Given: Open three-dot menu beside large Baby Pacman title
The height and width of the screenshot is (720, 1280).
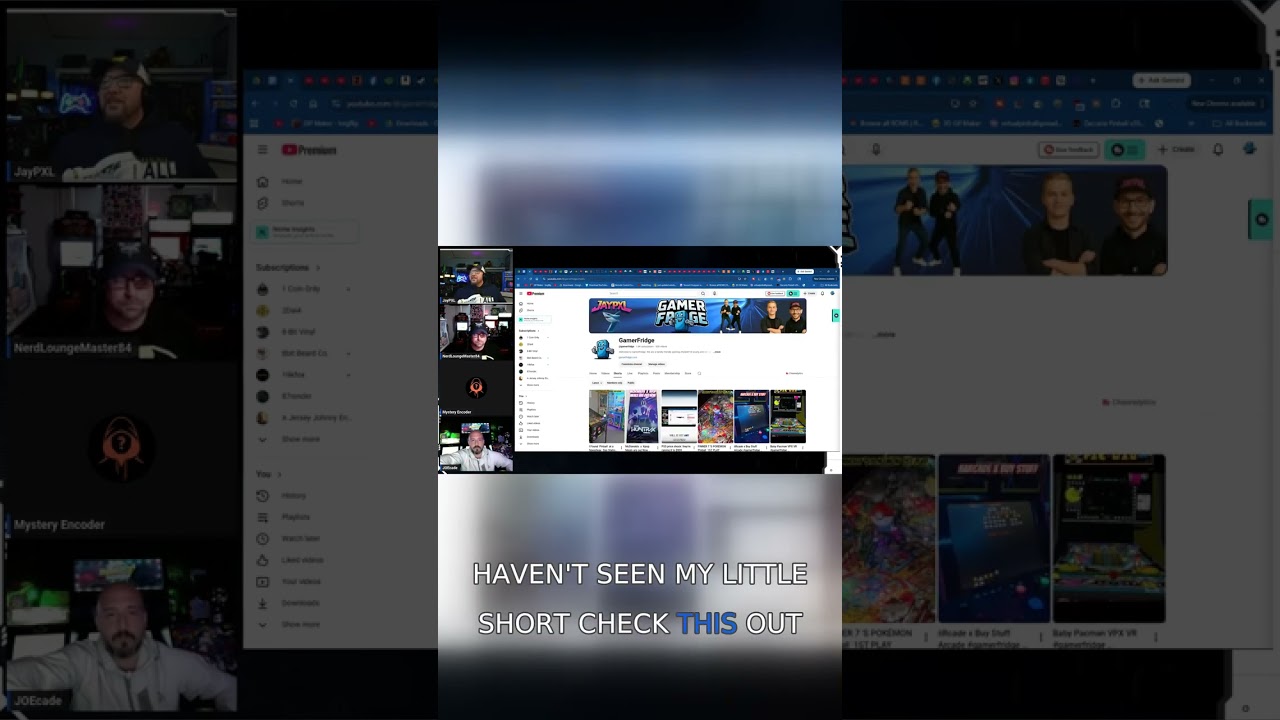Looking at the screenshot, I should (x=1157, y=635).
